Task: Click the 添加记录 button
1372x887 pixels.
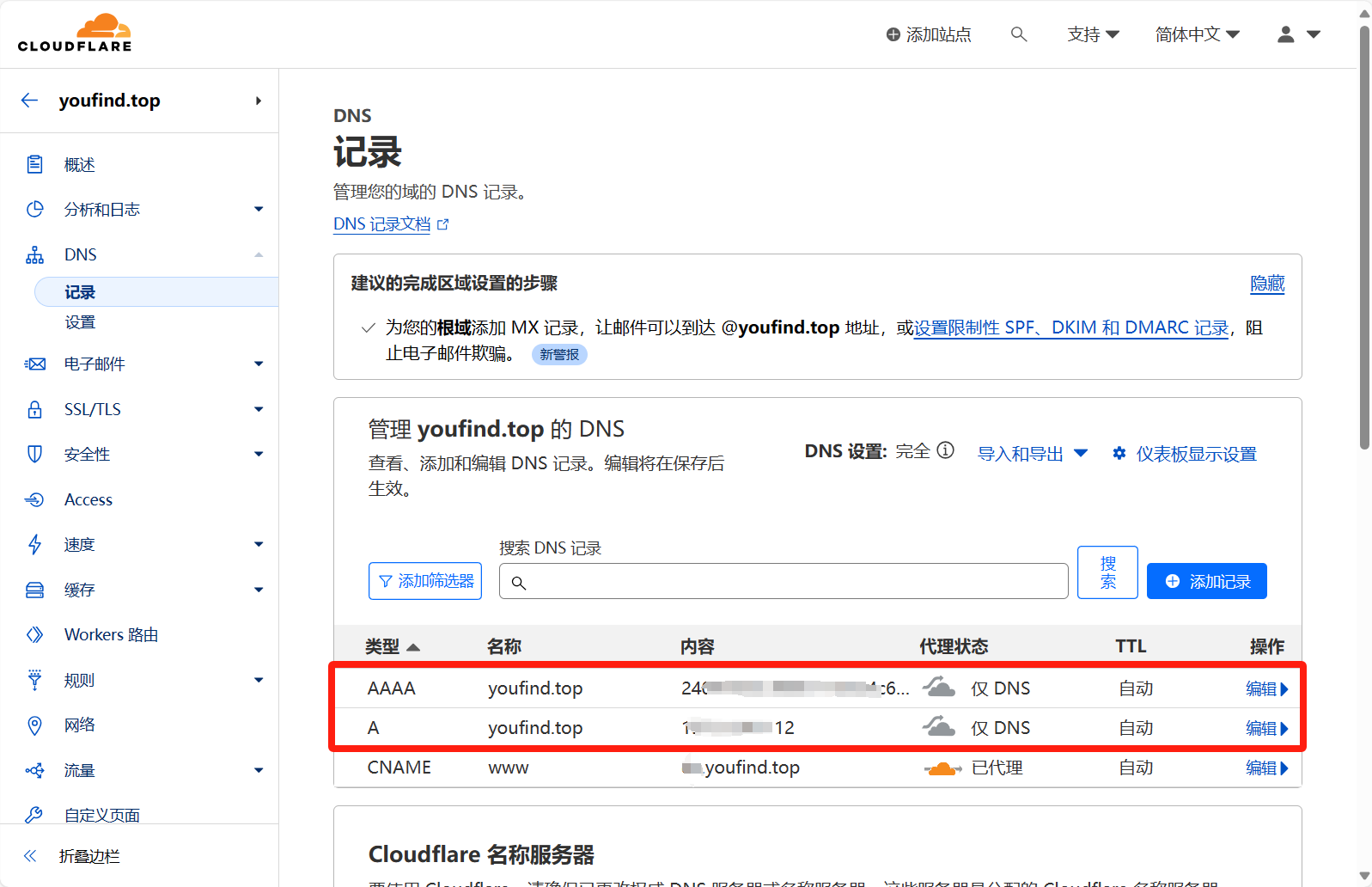Action: point(1206,581)
